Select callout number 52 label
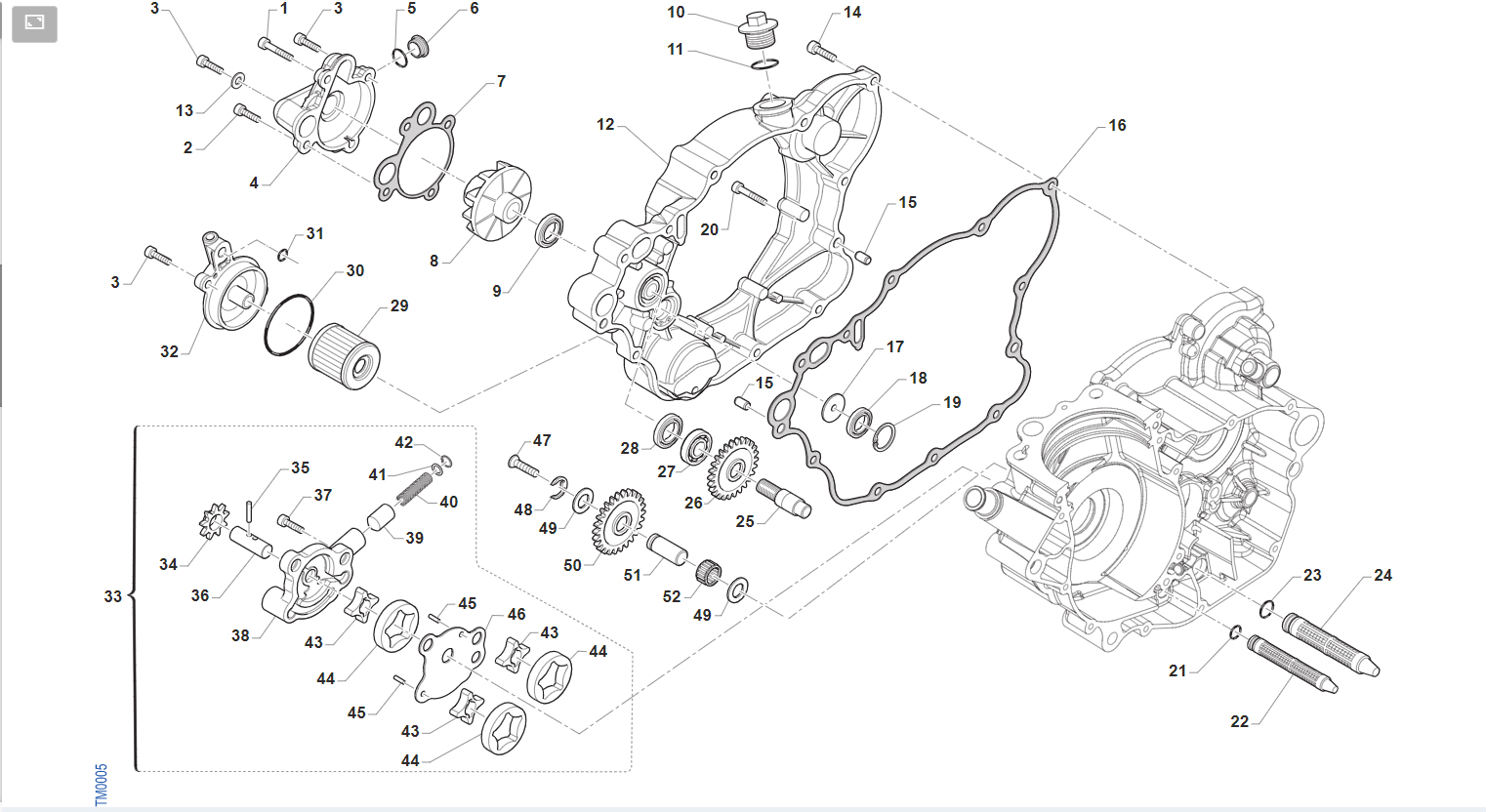 click(672, 597)
